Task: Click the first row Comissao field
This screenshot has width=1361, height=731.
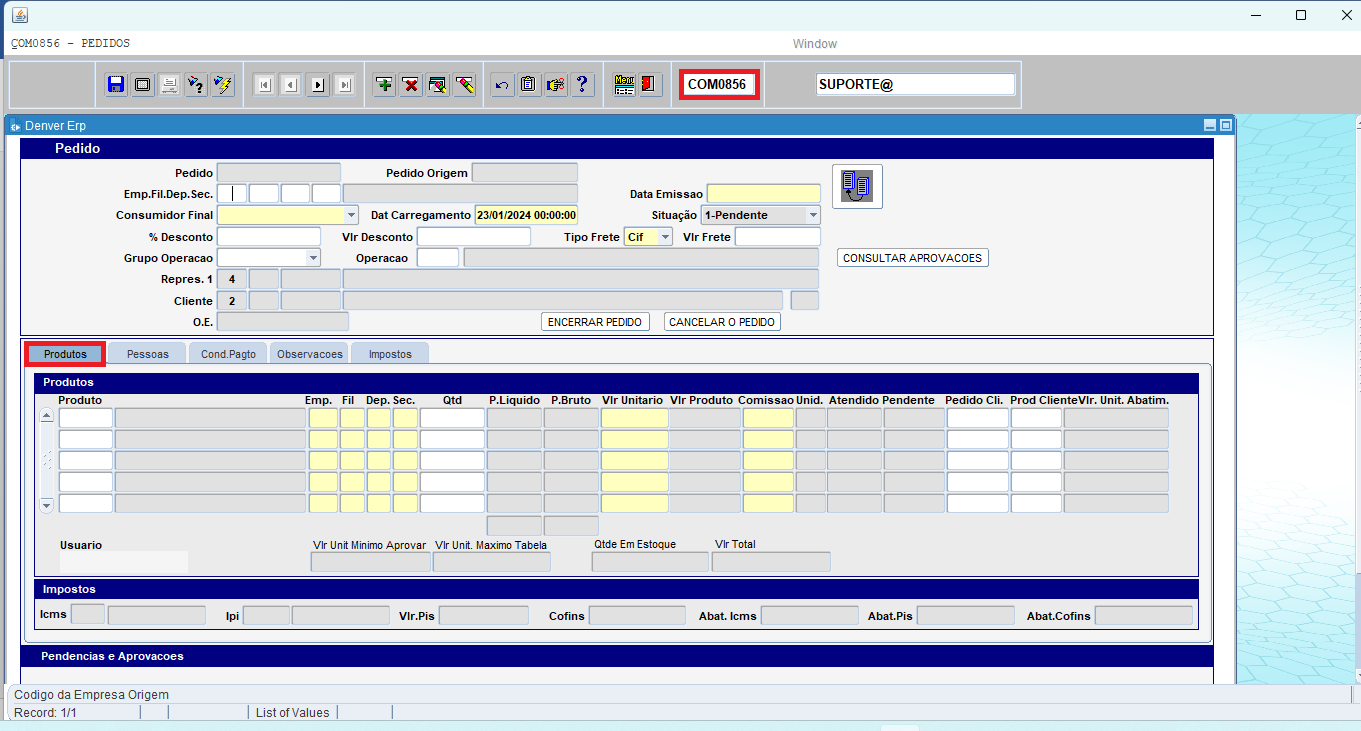Action: click(768, 418)
